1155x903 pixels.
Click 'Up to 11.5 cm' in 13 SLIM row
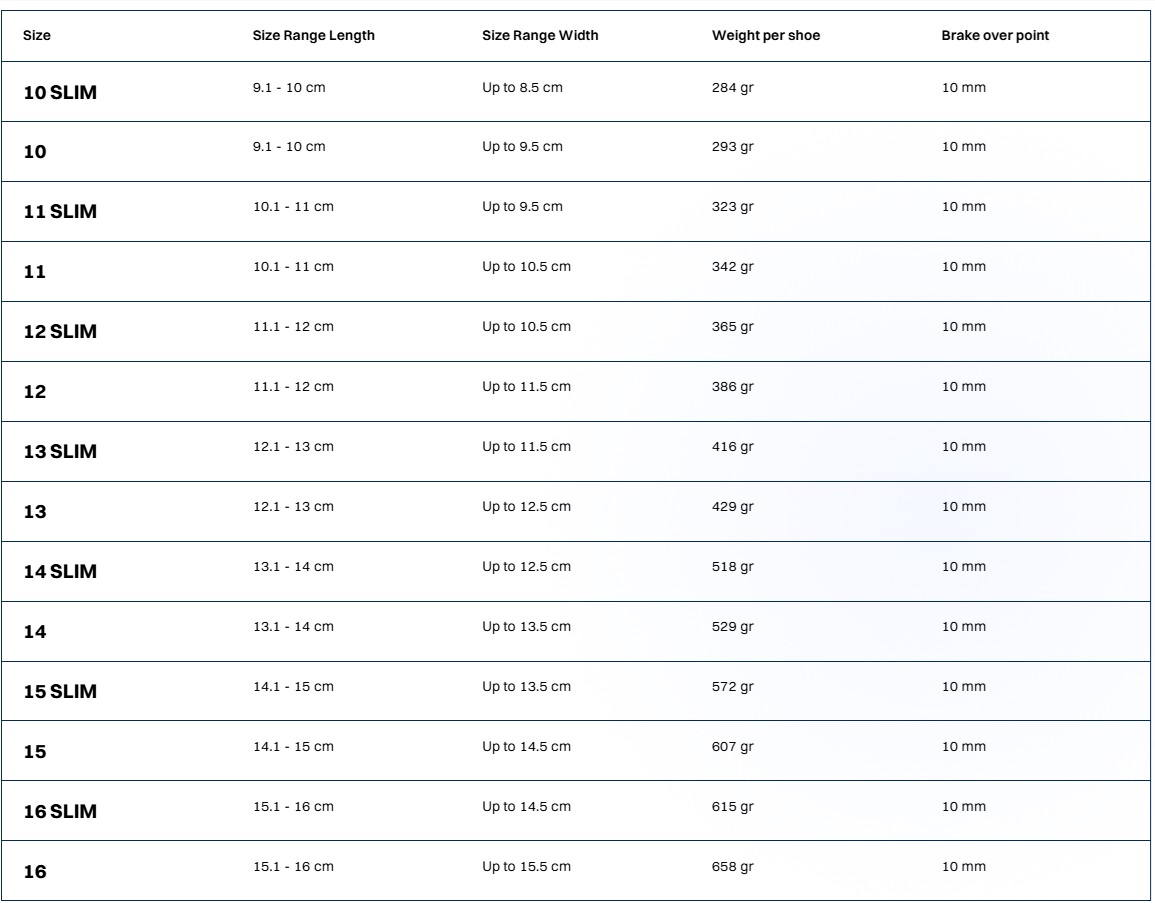[526, 447]
